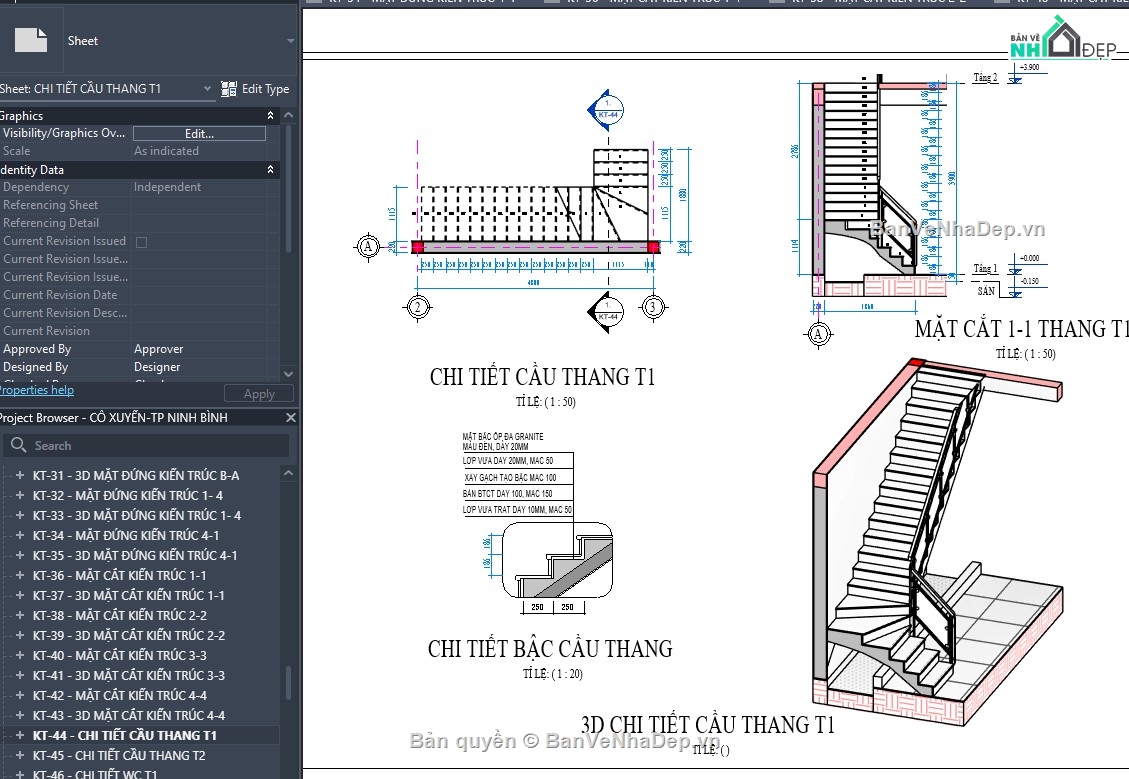This screenshot has width=1129, height=779.
Task: Click Properties panel scroll-down arrow
Action: 288,374
